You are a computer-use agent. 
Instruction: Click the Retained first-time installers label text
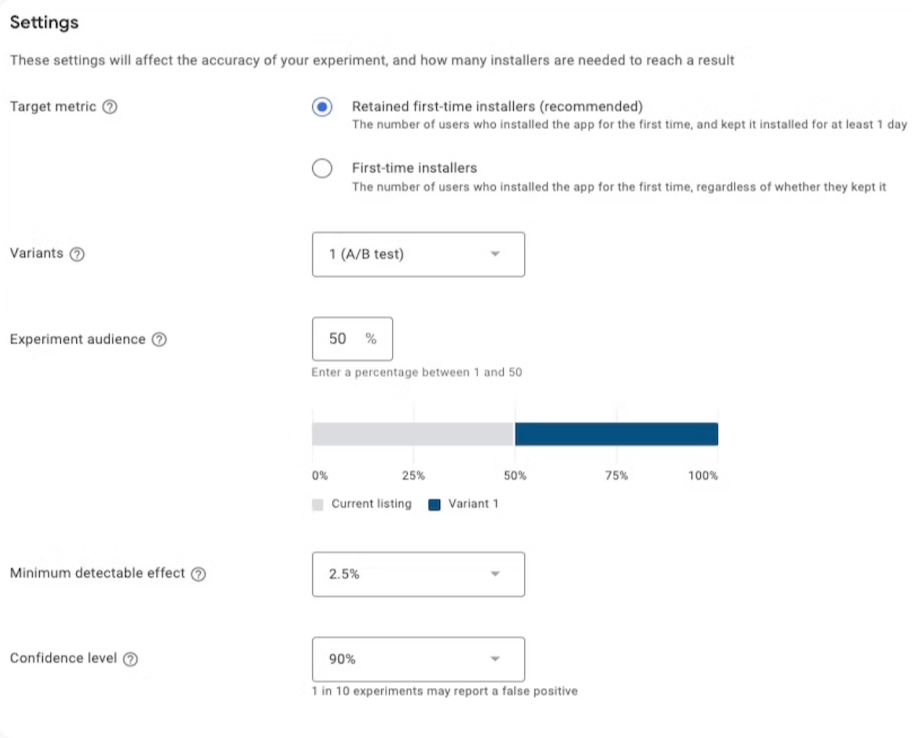pyautogui.click(x=497, y=107)
